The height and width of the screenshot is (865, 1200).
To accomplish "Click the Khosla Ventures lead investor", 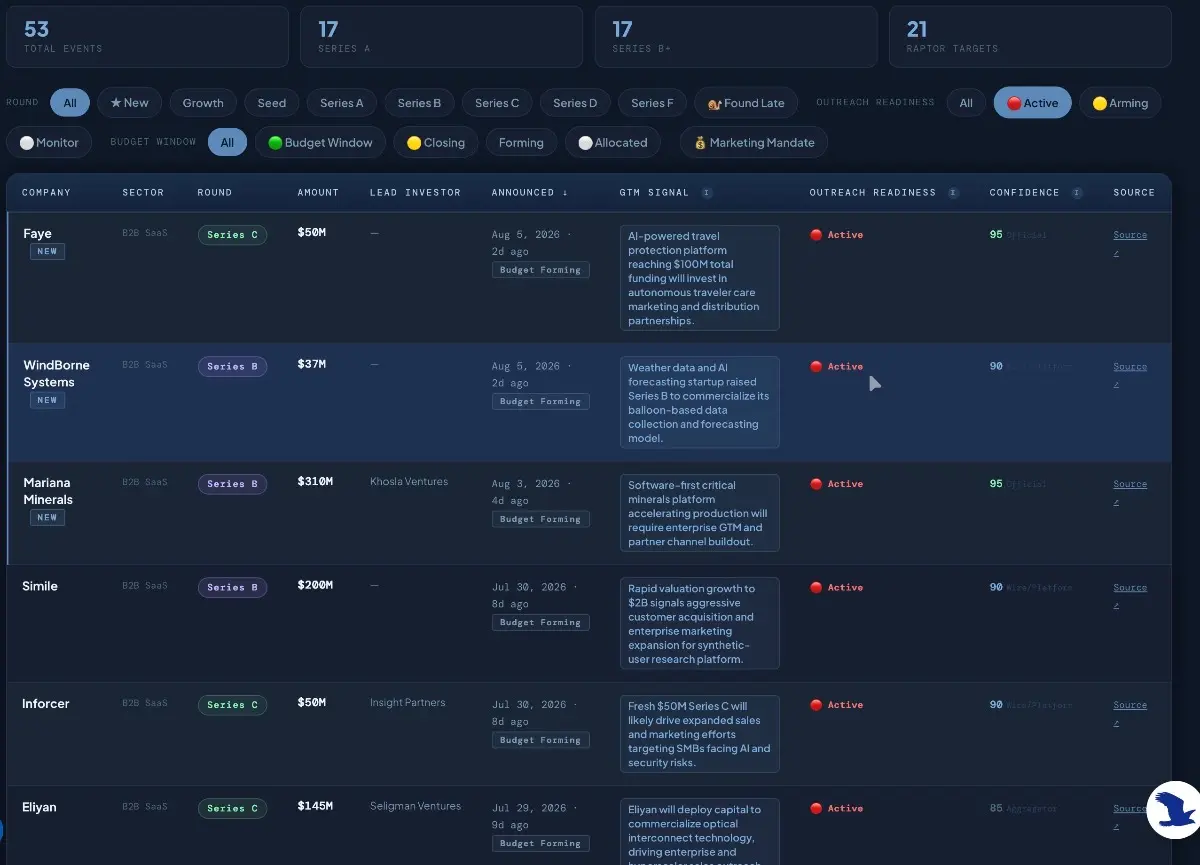I will pyautogui.click(x=409, y=482).
